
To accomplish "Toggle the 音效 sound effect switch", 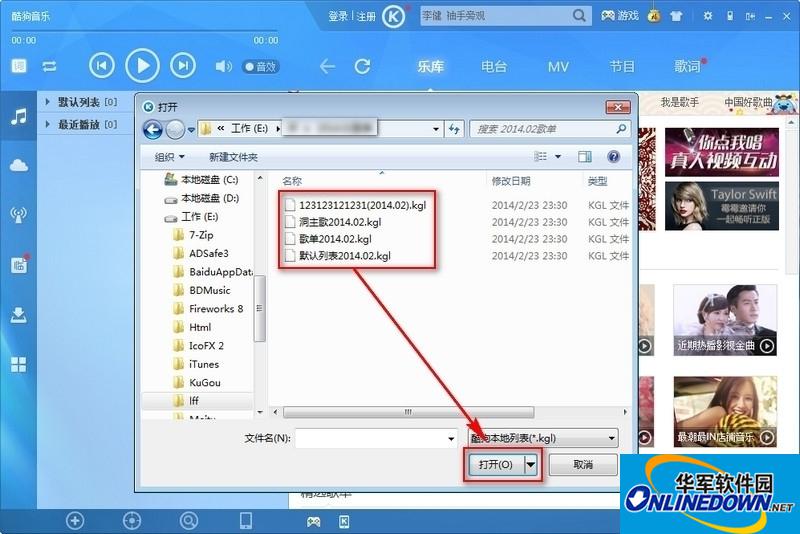I will click(260, 67).
